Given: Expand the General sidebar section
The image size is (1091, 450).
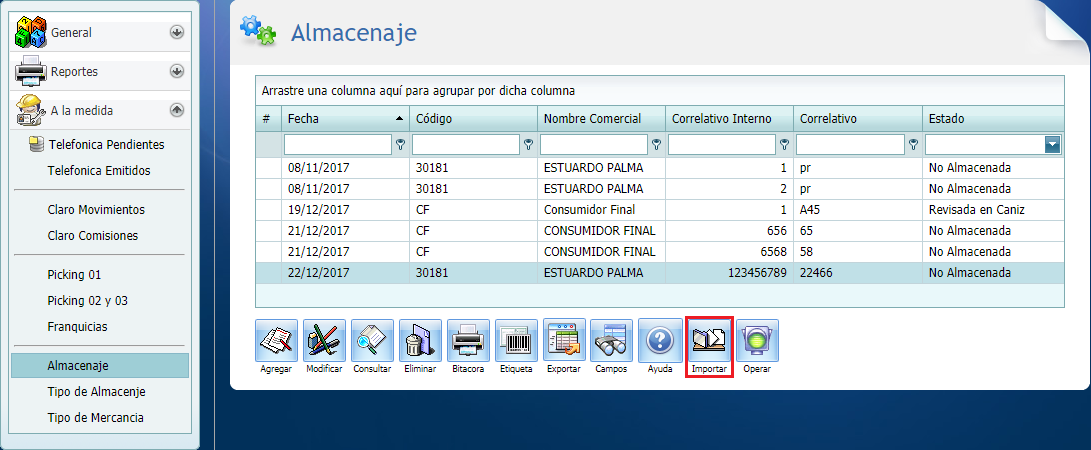Looking at the screenshot, I should tap(177, 32).
